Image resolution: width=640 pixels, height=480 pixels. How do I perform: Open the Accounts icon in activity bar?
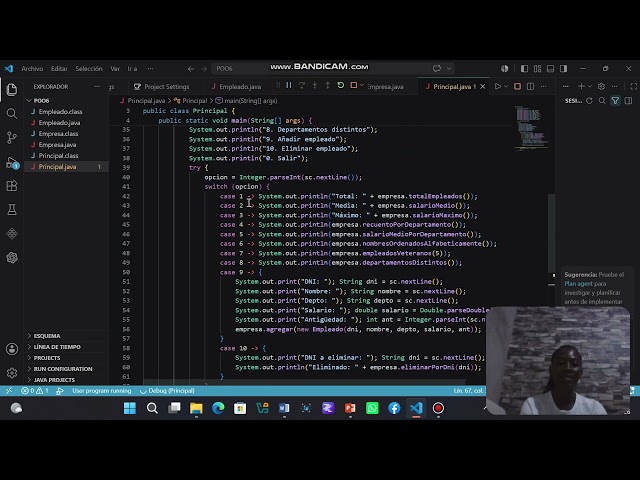pos(12,349)
